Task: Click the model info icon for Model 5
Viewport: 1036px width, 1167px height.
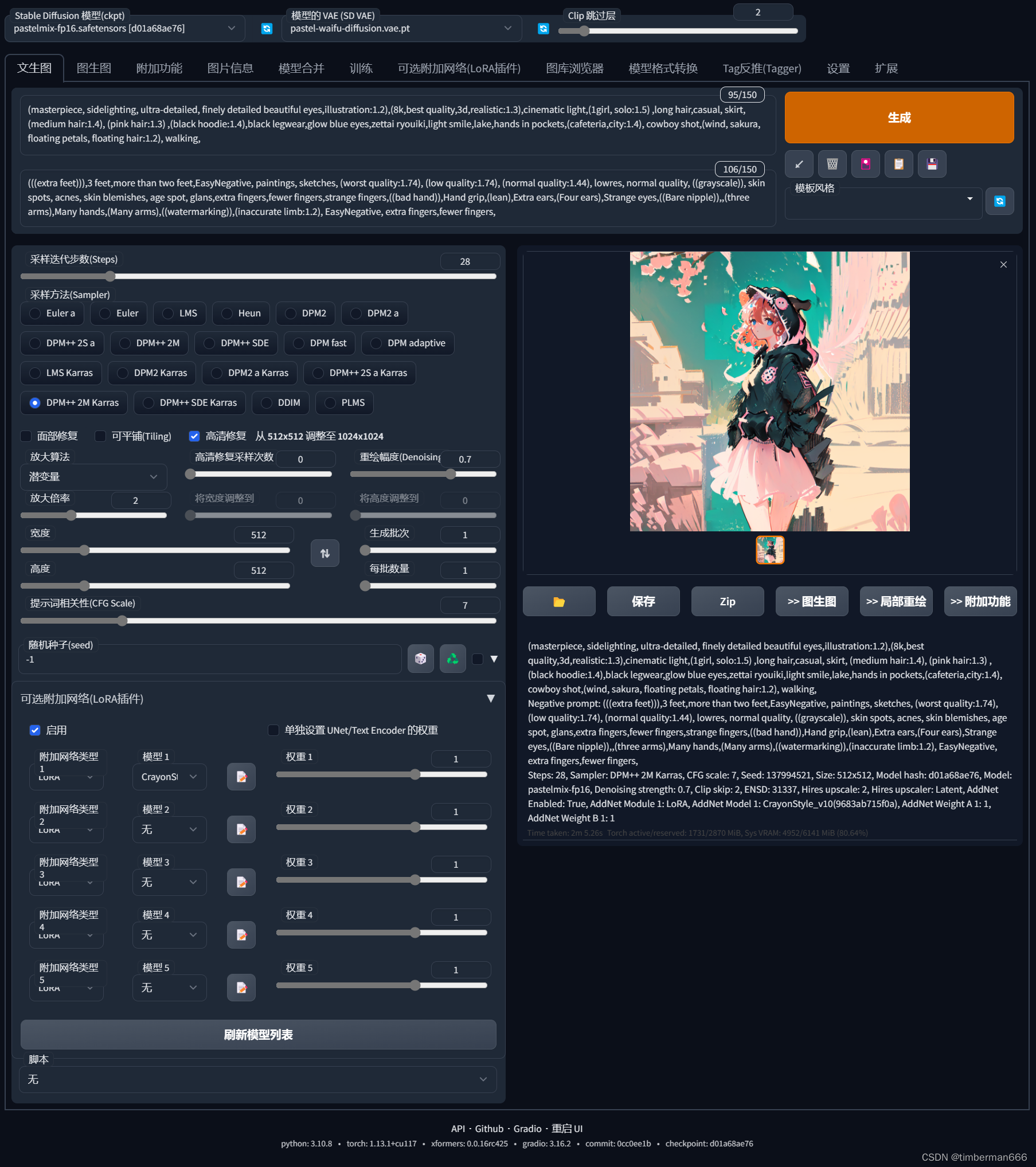Action: (x=241, y=988)
